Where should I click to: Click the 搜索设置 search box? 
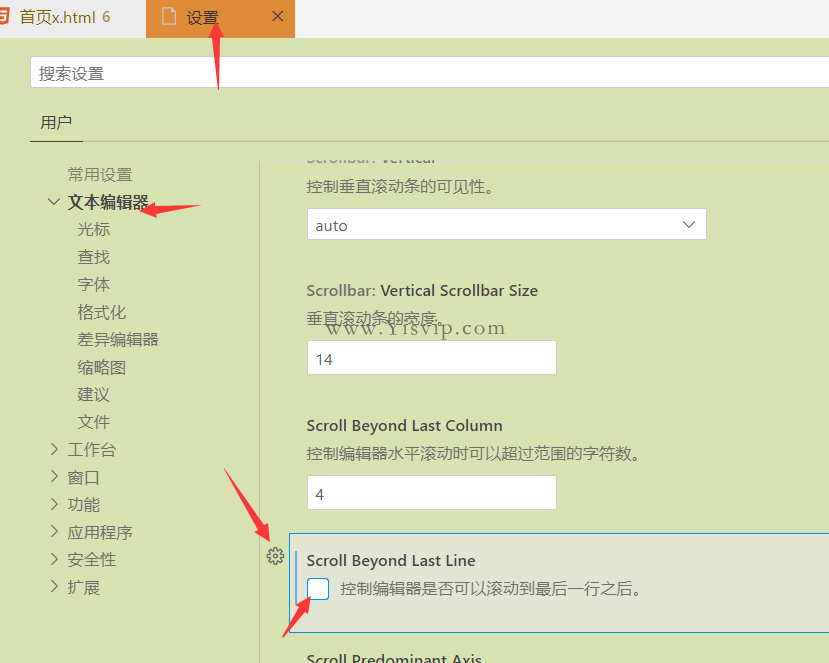429,72
